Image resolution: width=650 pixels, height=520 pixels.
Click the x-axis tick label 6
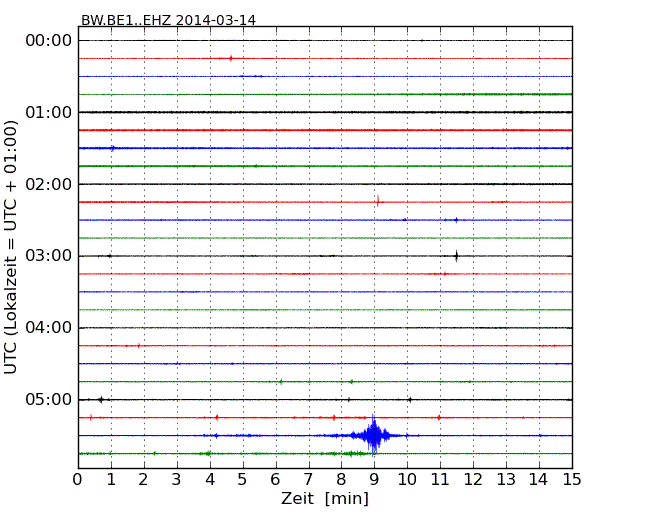pyautogui.click(x=275, y=480)
